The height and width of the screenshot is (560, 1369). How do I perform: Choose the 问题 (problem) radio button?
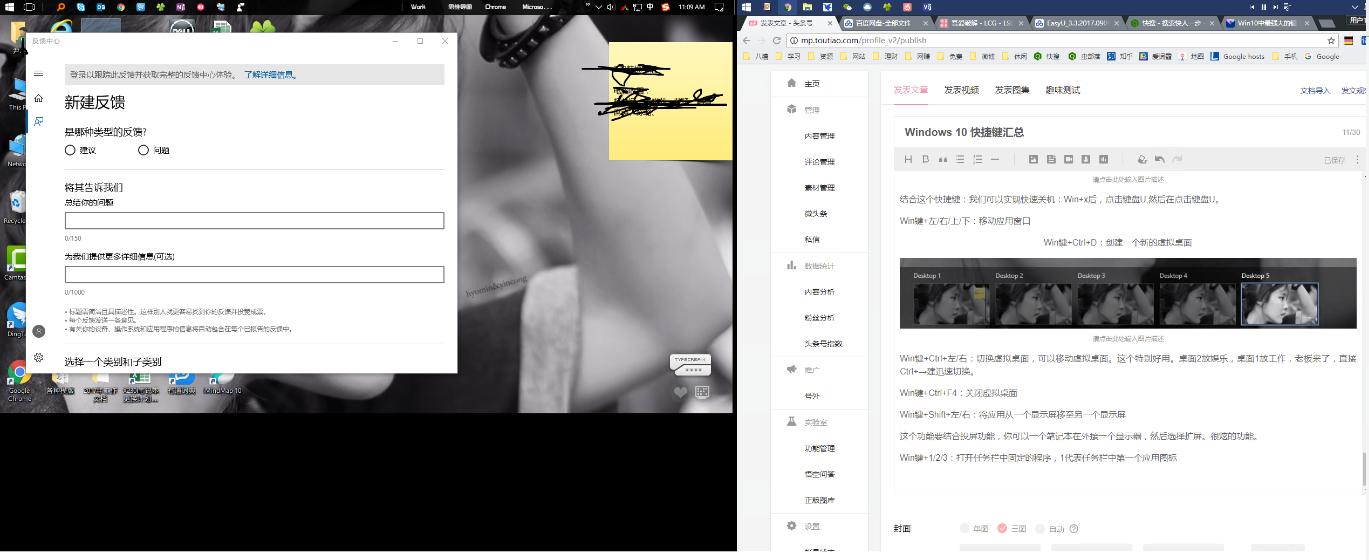click(x=143, y=150)
